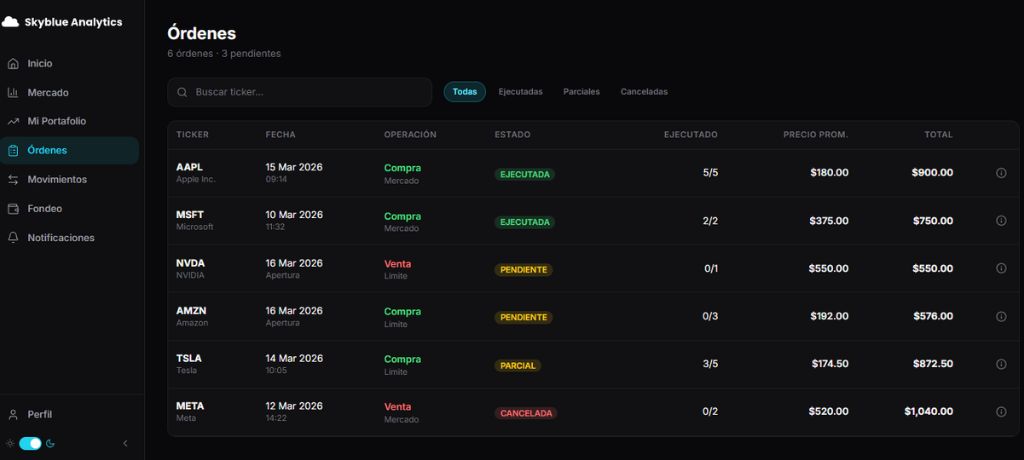Viewport: 1024px width, 460px height.
Task: Click the 3/5 executed value
Action: pyautogui.click(x=711, y=364)
